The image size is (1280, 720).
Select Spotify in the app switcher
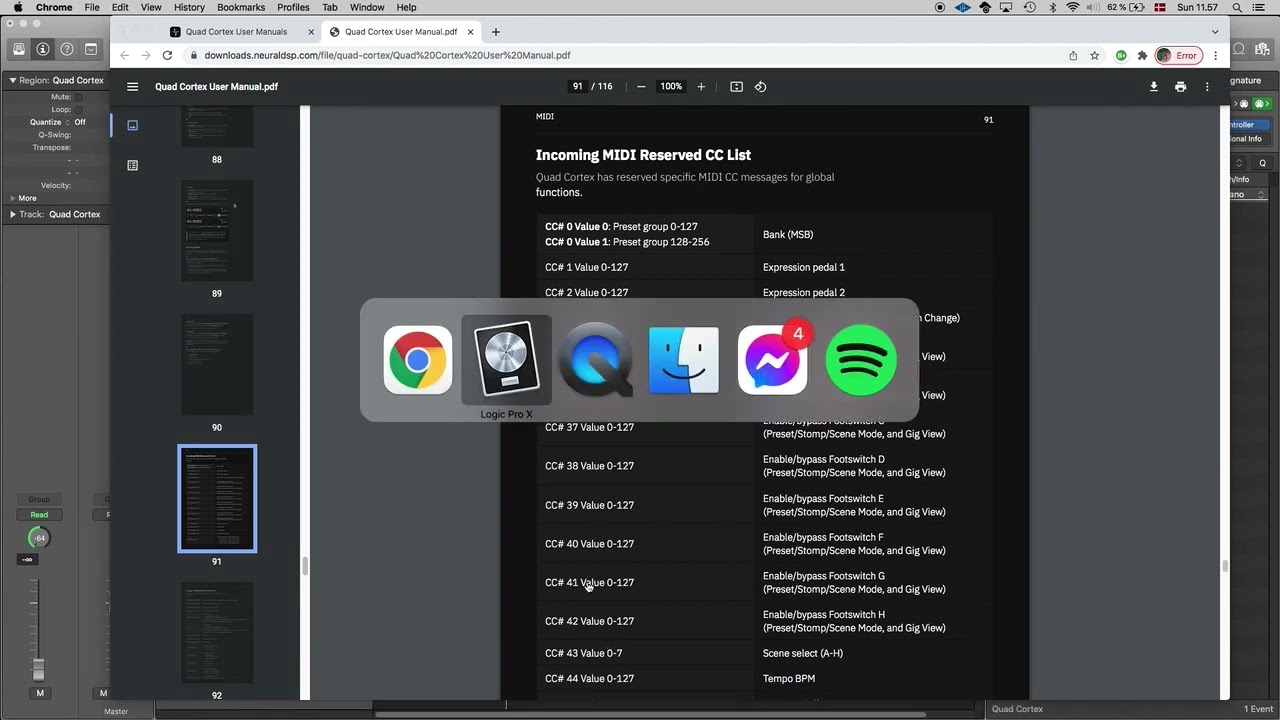point(861,360)
